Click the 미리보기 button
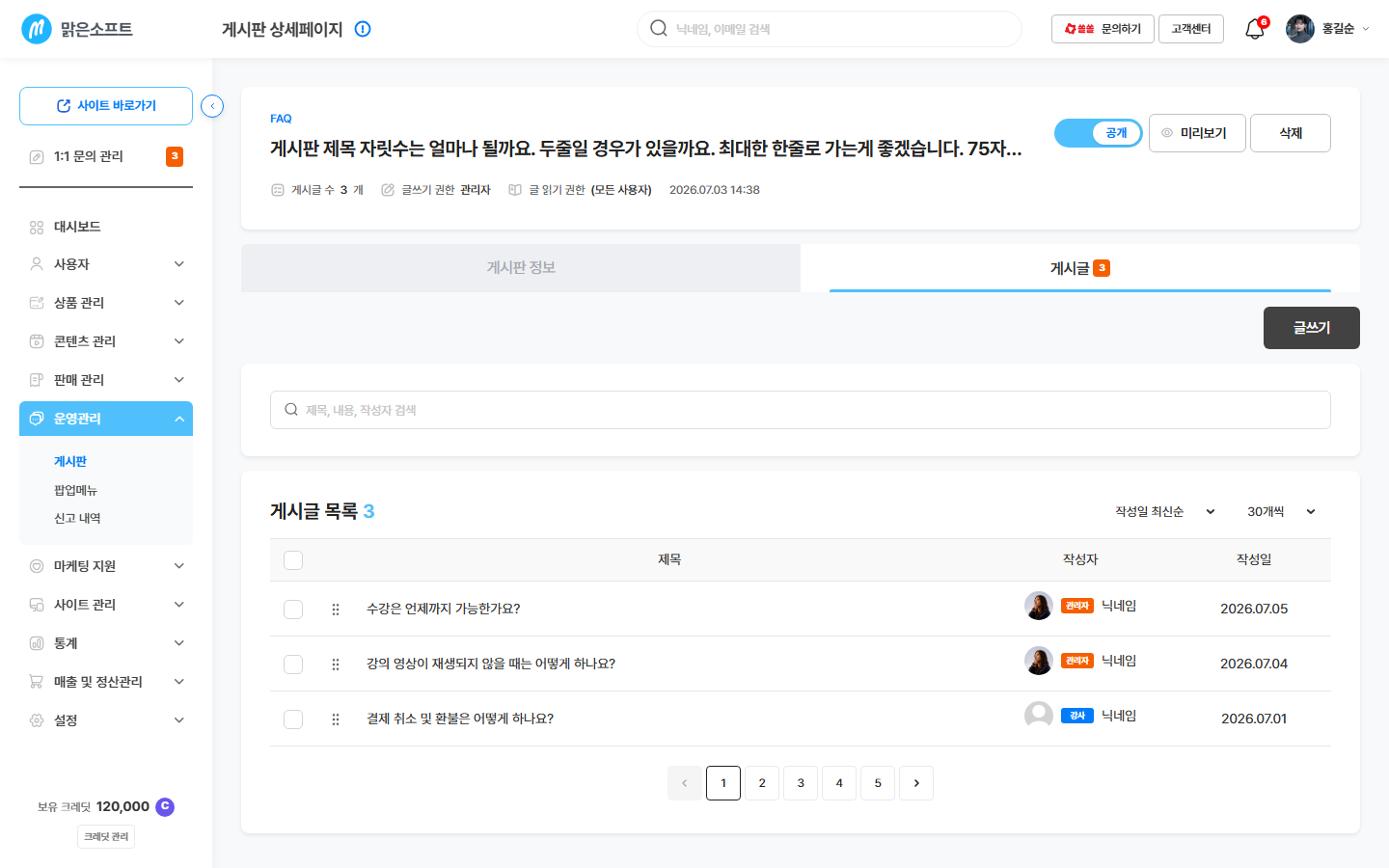Viewport: 1389px width, 868px height. (x=1197, y=133)
